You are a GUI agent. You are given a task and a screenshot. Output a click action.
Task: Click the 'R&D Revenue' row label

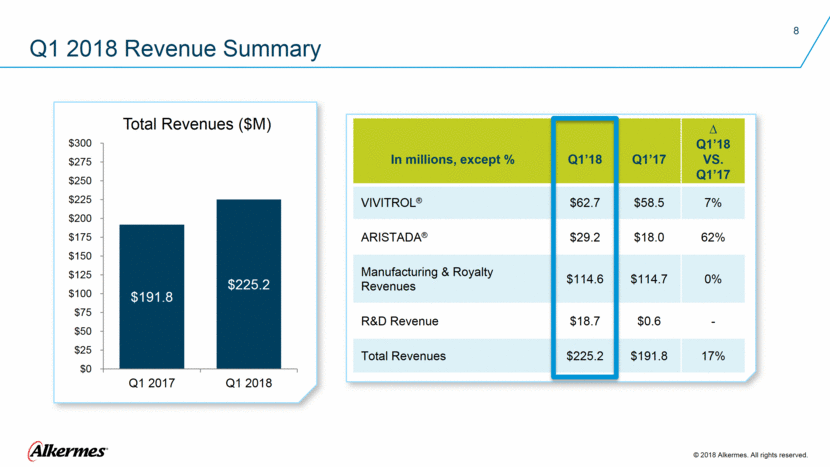(x=400, y=321)
